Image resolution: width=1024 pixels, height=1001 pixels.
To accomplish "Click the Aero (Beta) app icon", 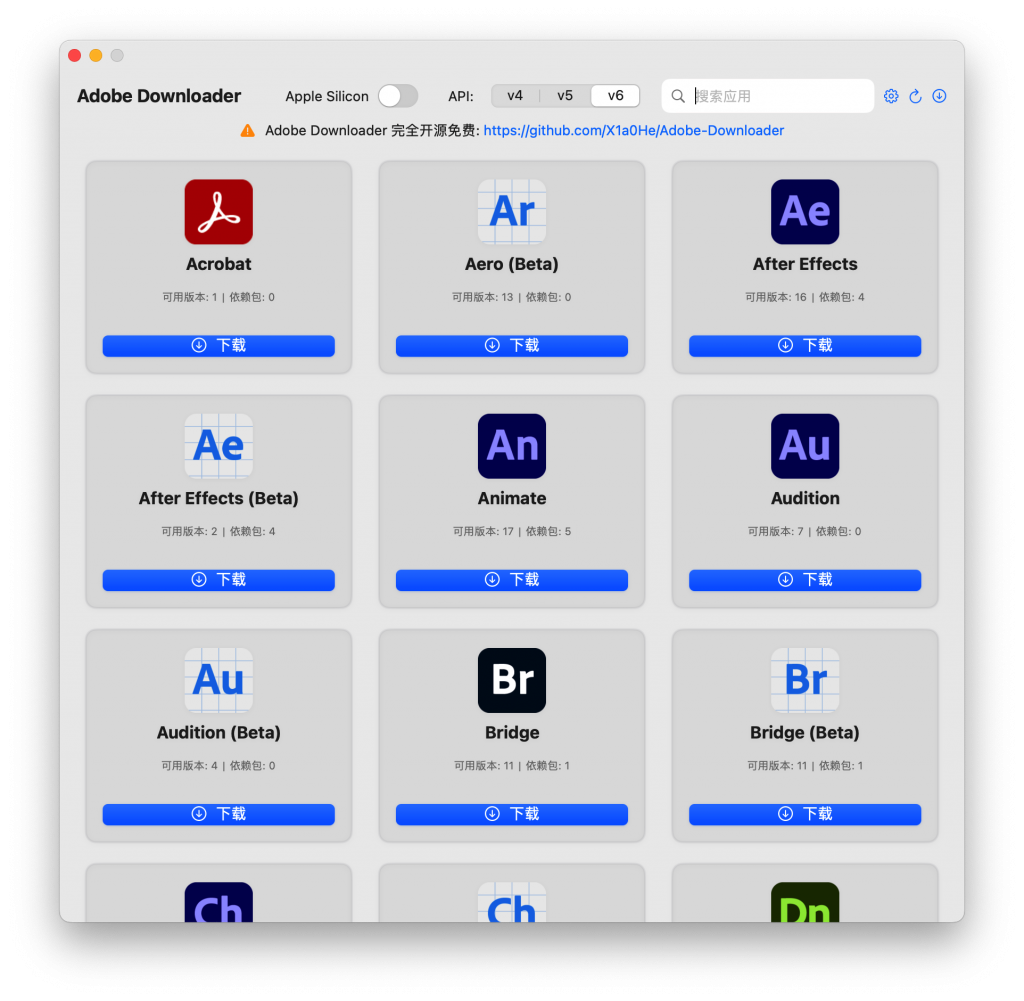I will click(x=511, y=212).
